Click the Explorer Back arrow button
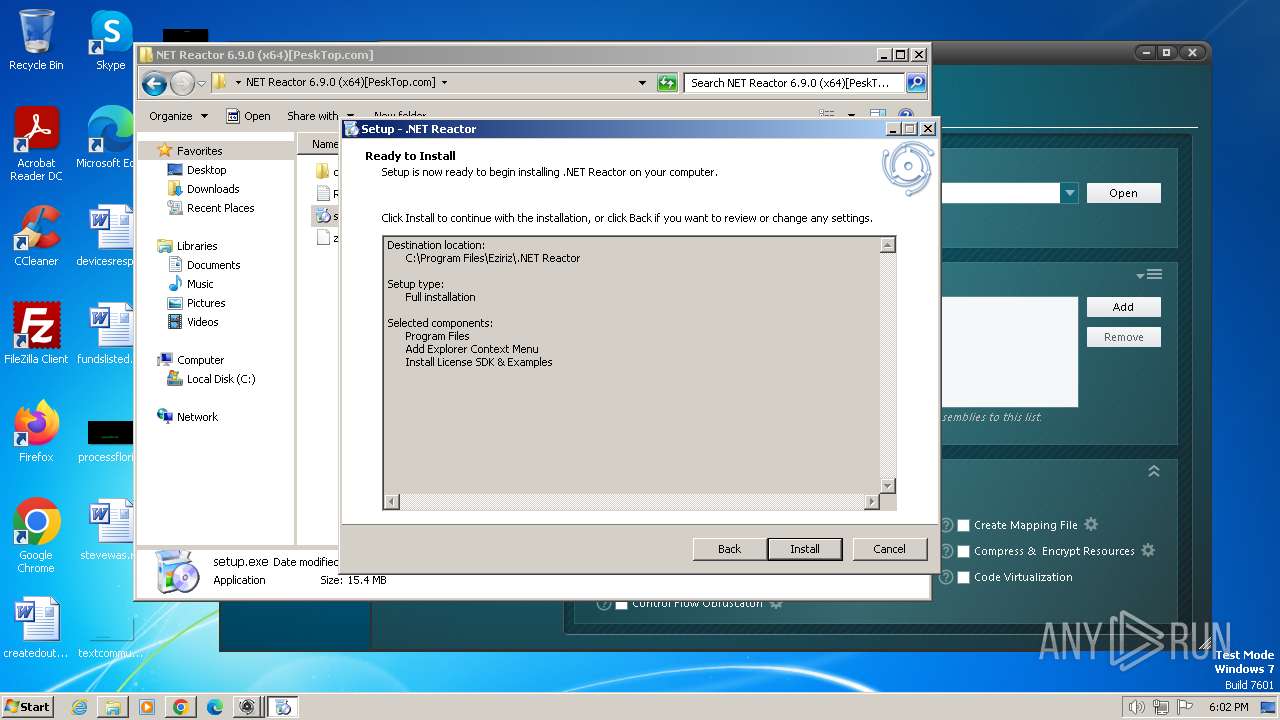Image resolution: width=1280 pixels, height=720 pixels. [x=154, y=83]
